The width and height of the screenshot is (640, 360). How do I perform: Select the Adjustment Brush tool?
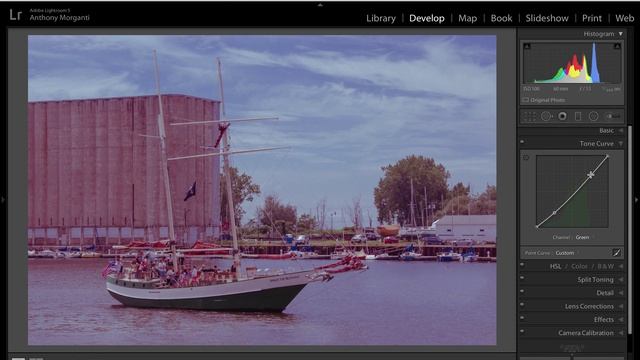click(x=613, y=117)
